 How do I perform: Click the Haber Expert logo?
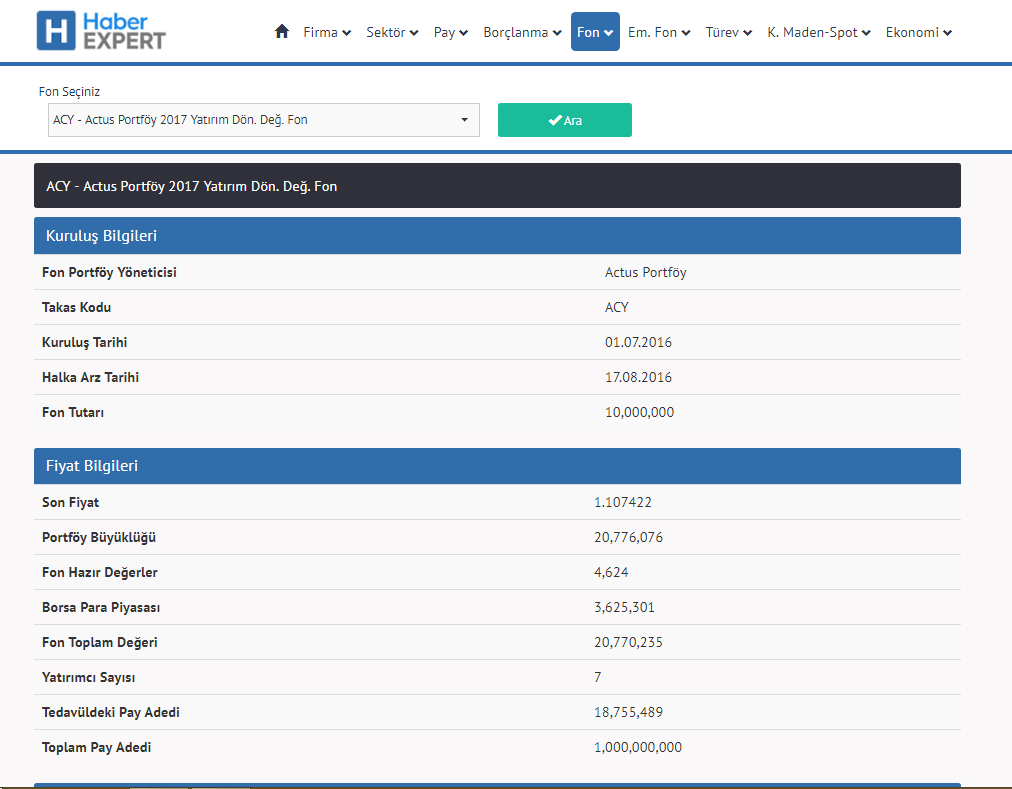coord(101,30)
